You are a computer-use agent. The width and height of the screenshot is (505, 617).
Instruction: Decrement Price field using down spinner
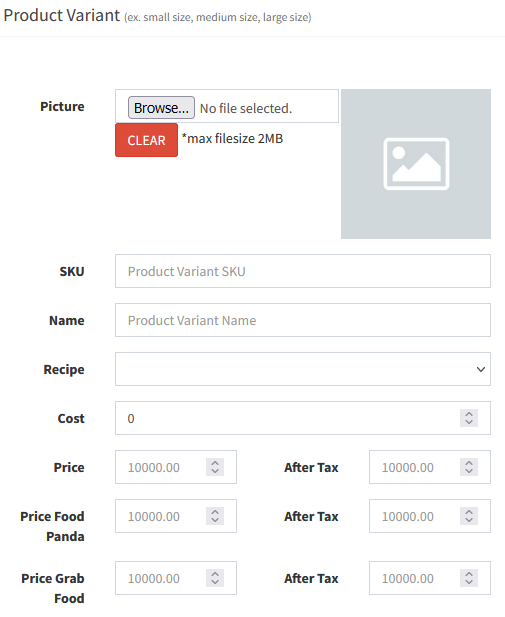pos(215,471)
